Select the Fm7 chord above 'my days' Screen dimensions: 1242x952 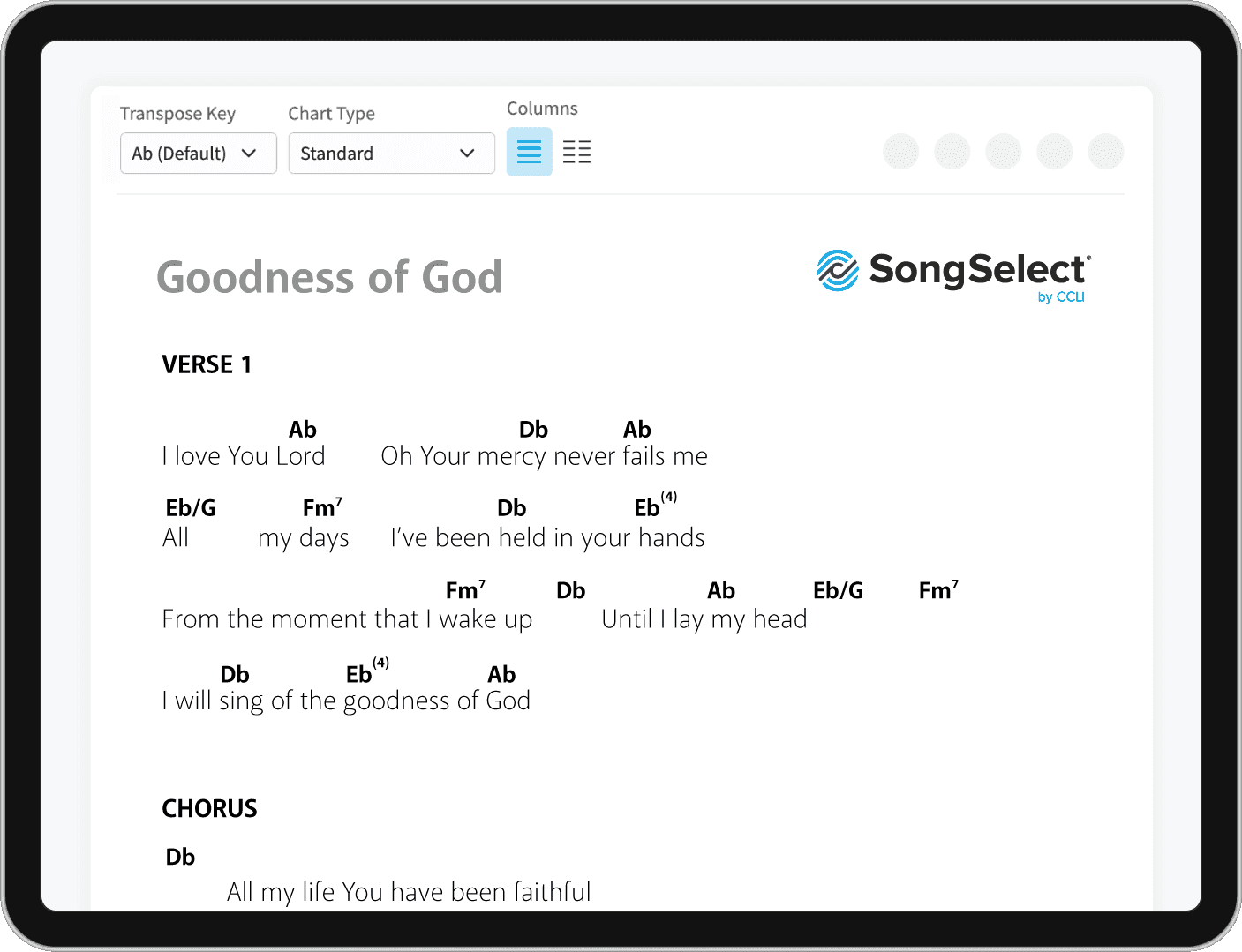click(321, 507)
